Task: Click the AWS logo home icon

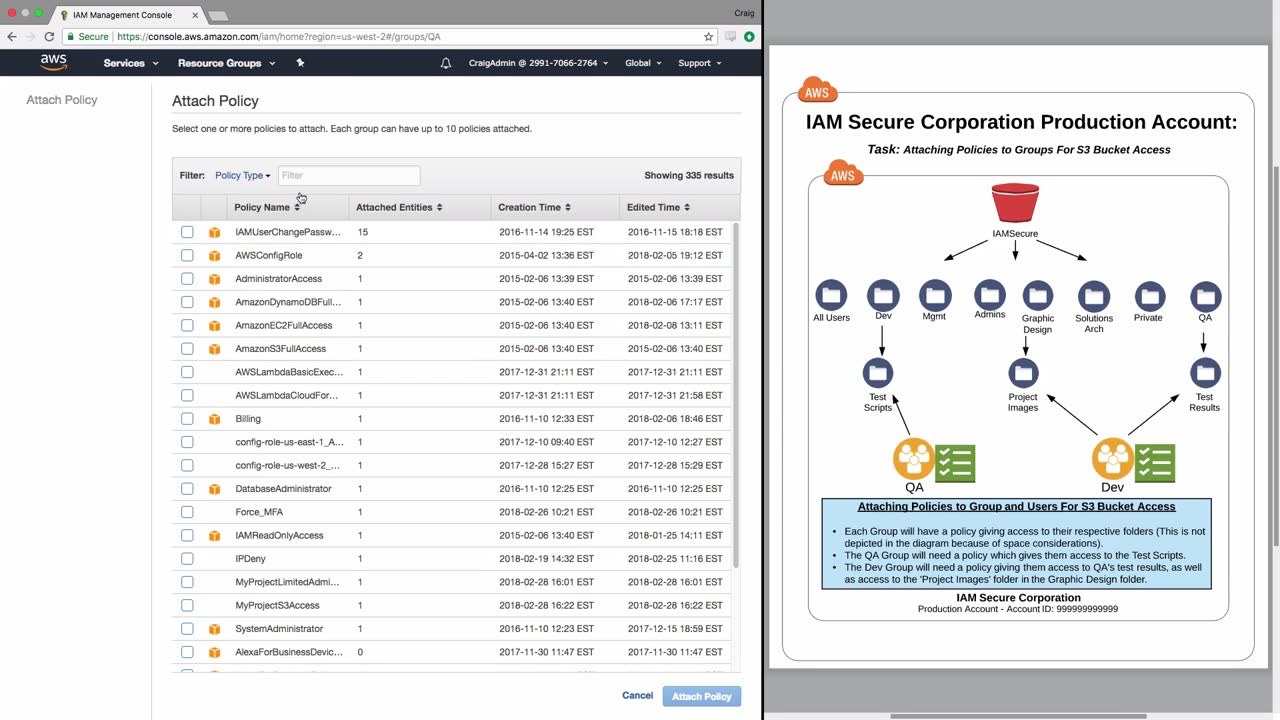Action: pyautogui.click(x=54, y=63)
